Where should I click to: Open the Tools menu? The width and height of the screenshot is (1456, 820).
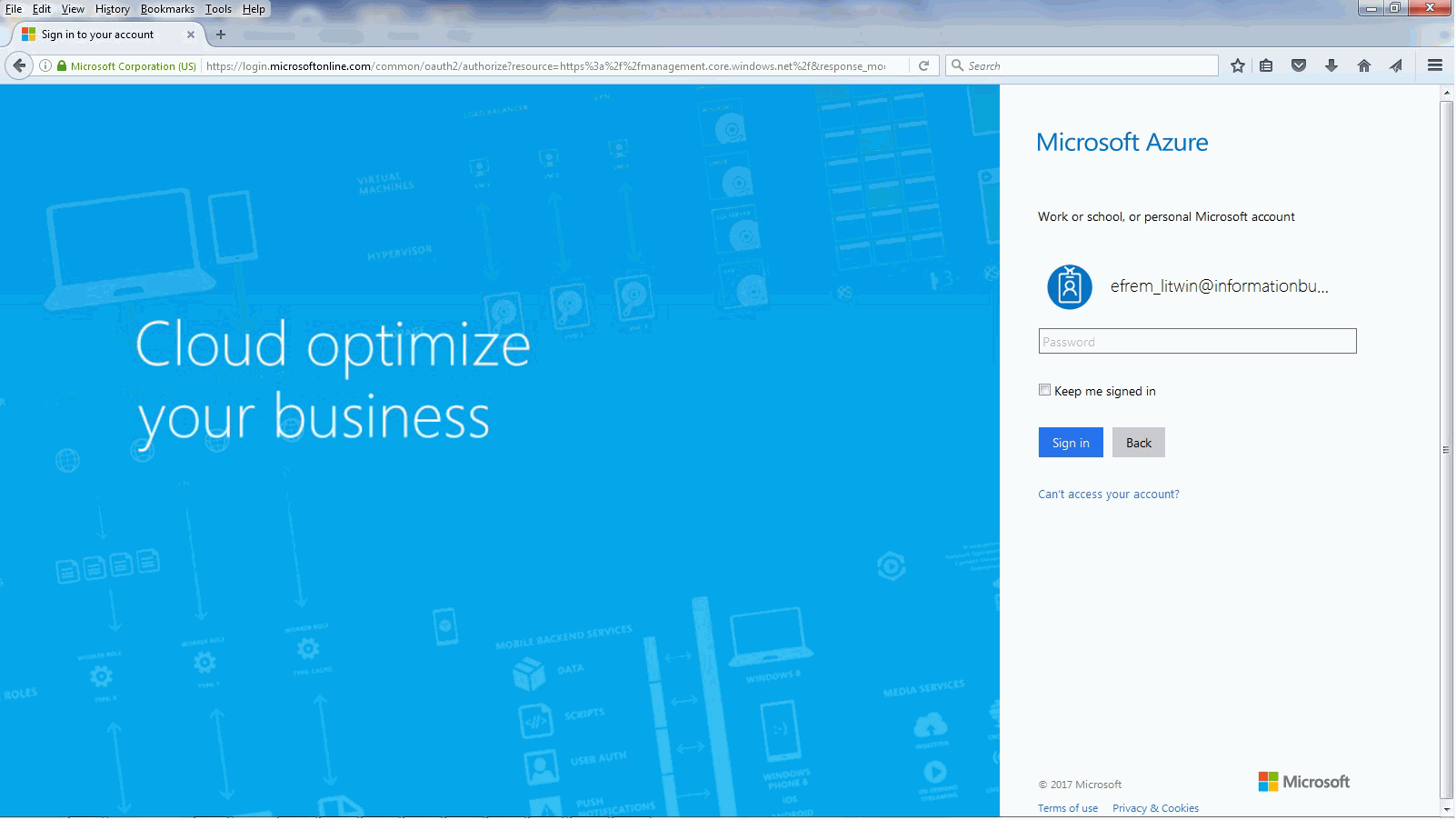click(x=218, y=9)
